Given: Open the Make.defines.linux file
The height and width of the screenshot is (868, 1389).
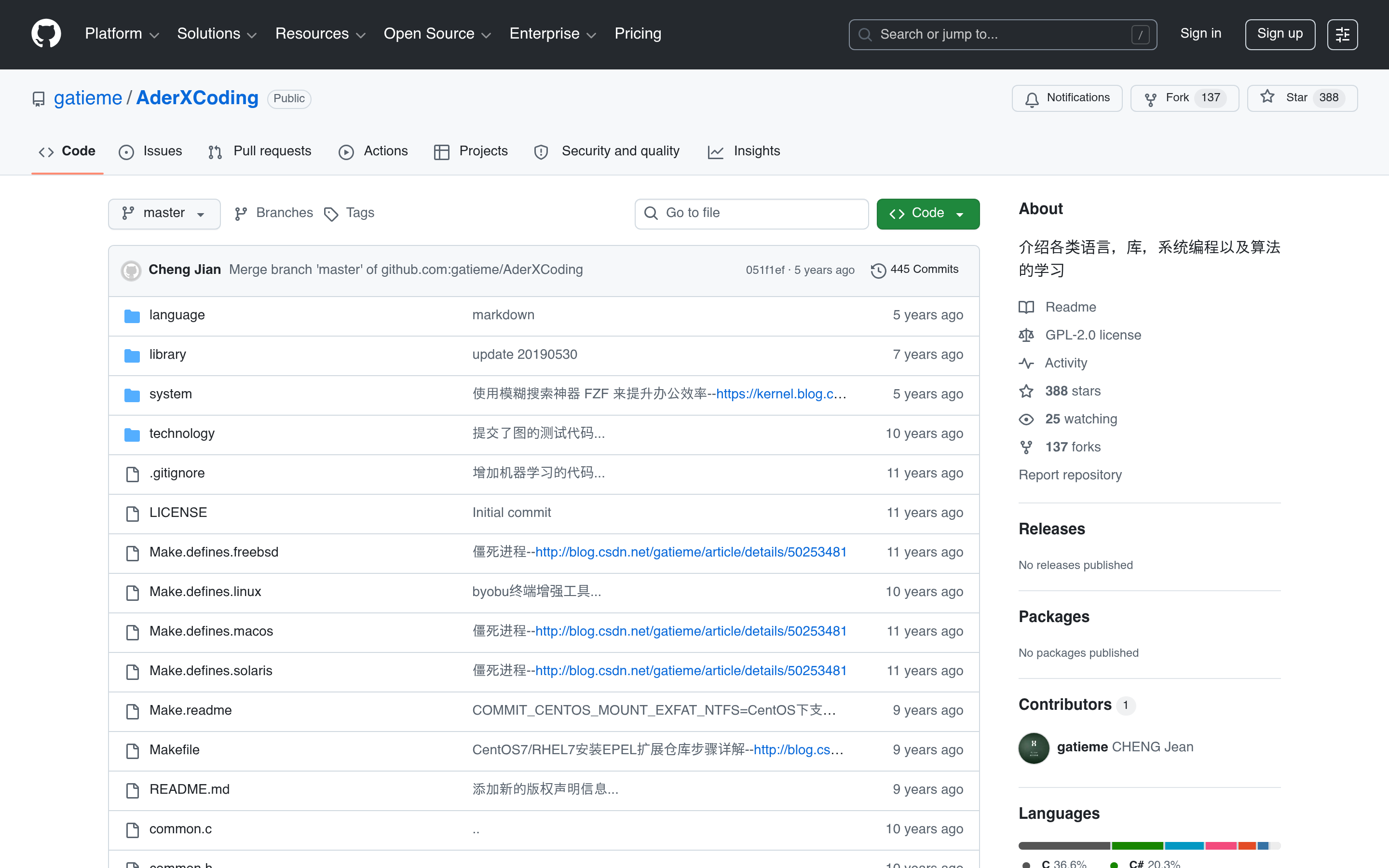Looking at the screenshot, I should (x=205, y=592).
